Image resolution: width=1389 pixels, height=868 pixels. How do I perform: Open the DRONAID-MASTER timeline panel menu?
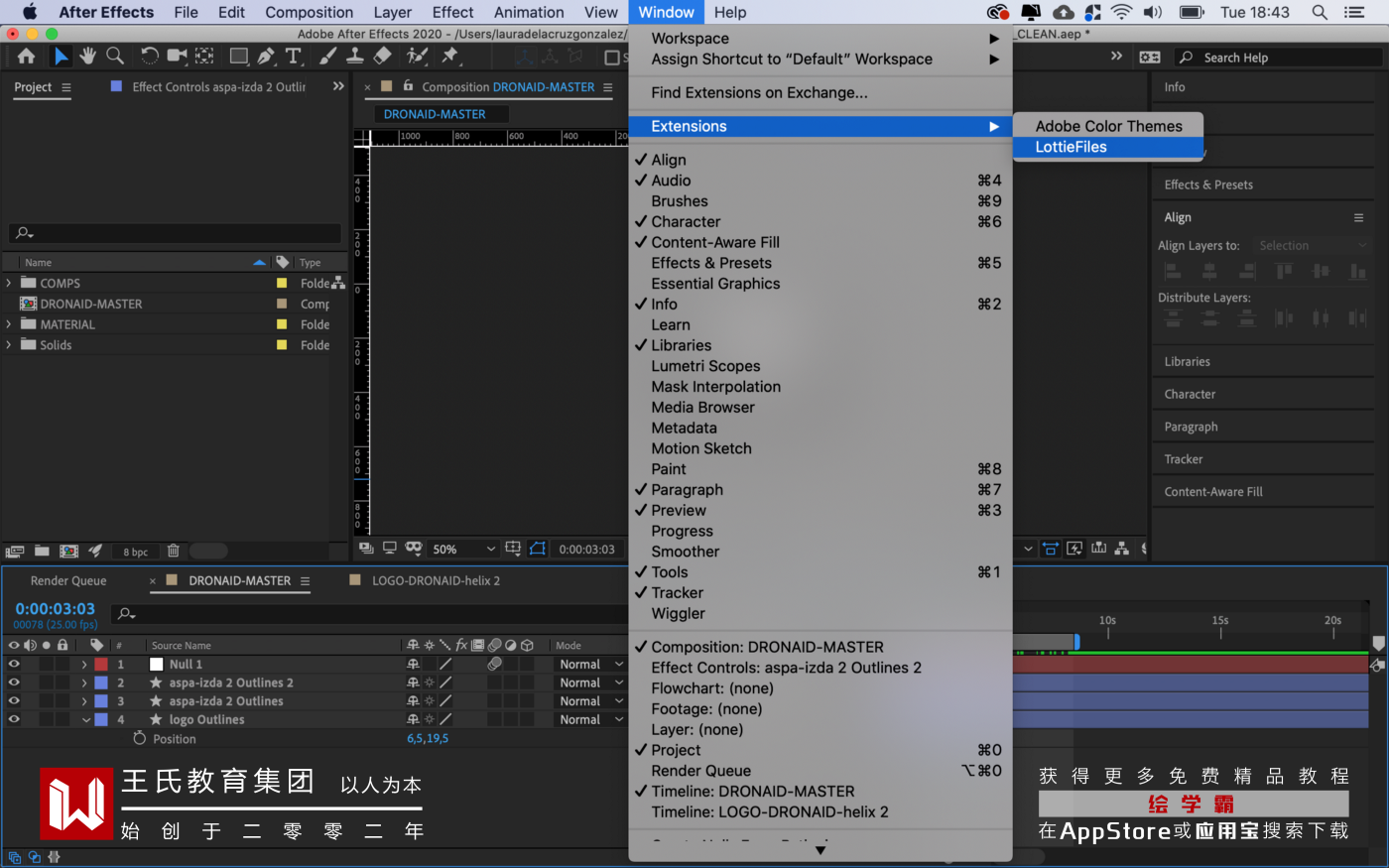click(305, 581)
